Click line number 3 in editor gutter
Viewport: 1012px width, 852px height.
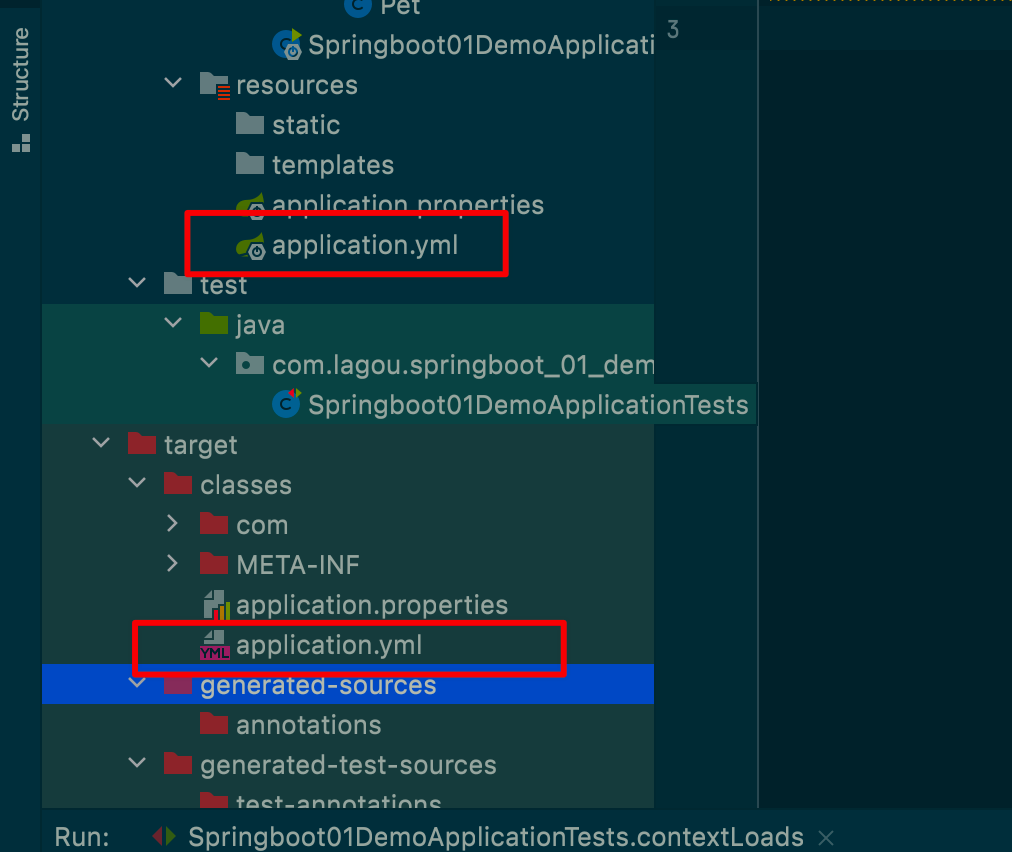[673, 29]
